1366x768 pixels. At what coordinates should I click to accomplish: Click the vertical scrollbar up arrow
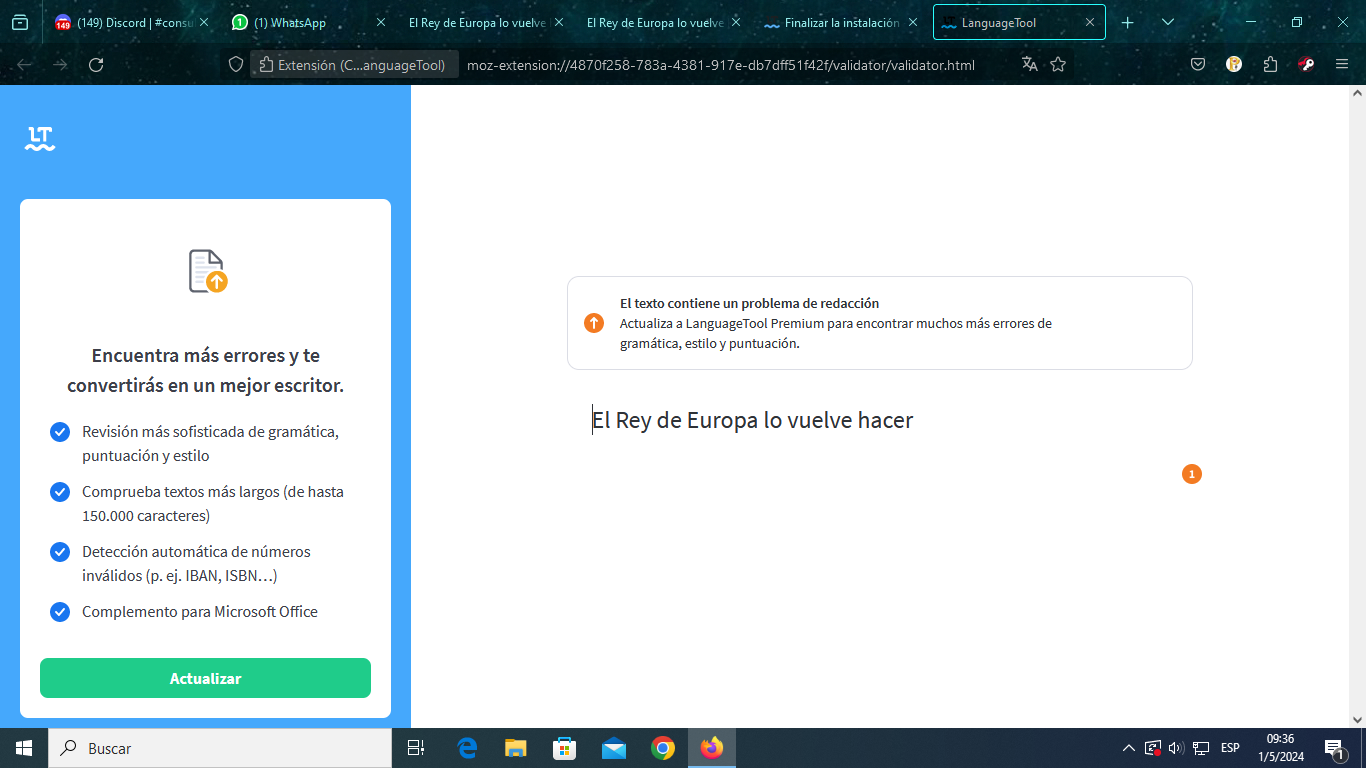[1357, 93]
